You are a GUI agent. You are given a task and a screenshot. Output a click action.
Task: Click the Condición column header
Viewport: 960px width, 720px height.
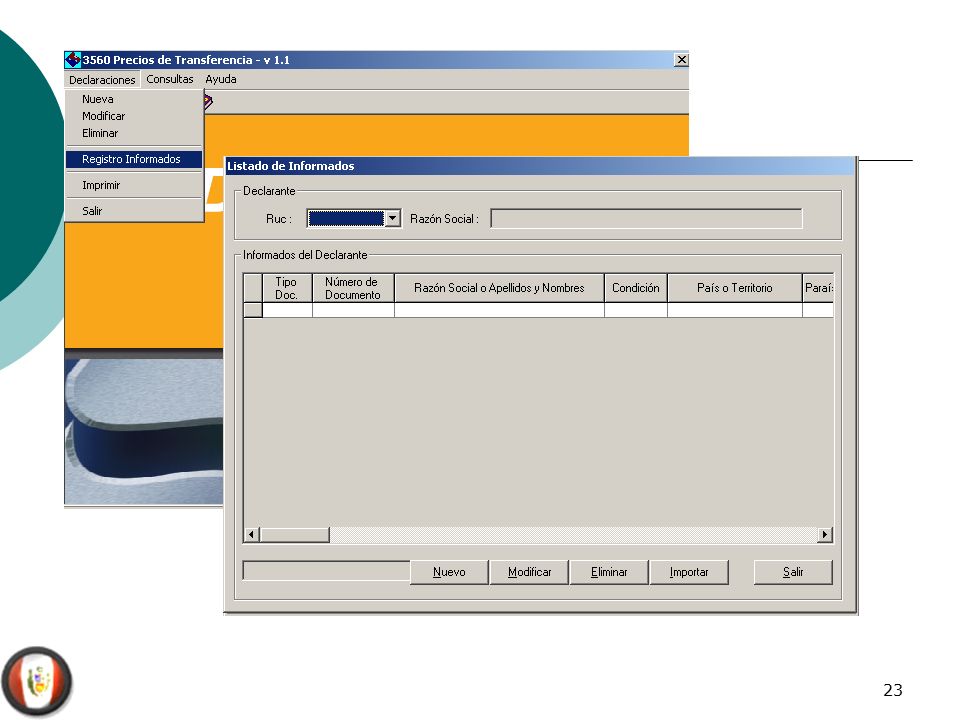click(636, 288)
